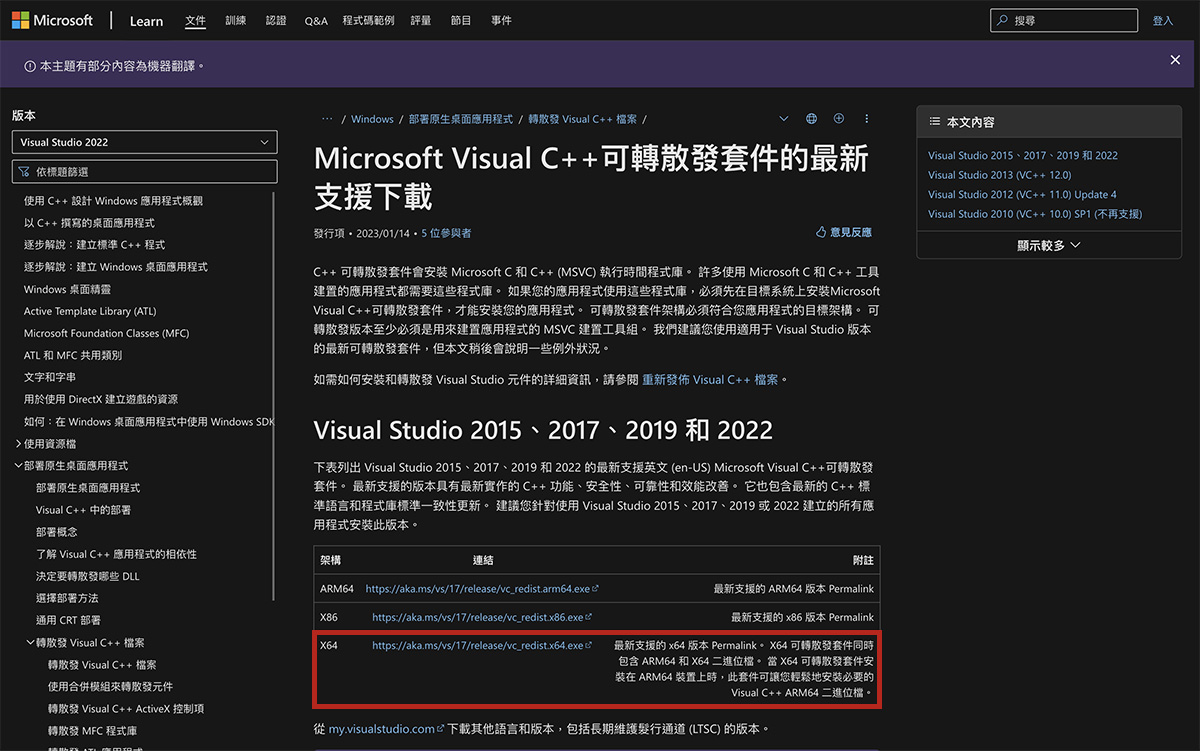The width and height of the screenshot is (1200, 751).
Task: Open 轉散發 MFC 程式庫 in sidebar
Action: point(92,730)
